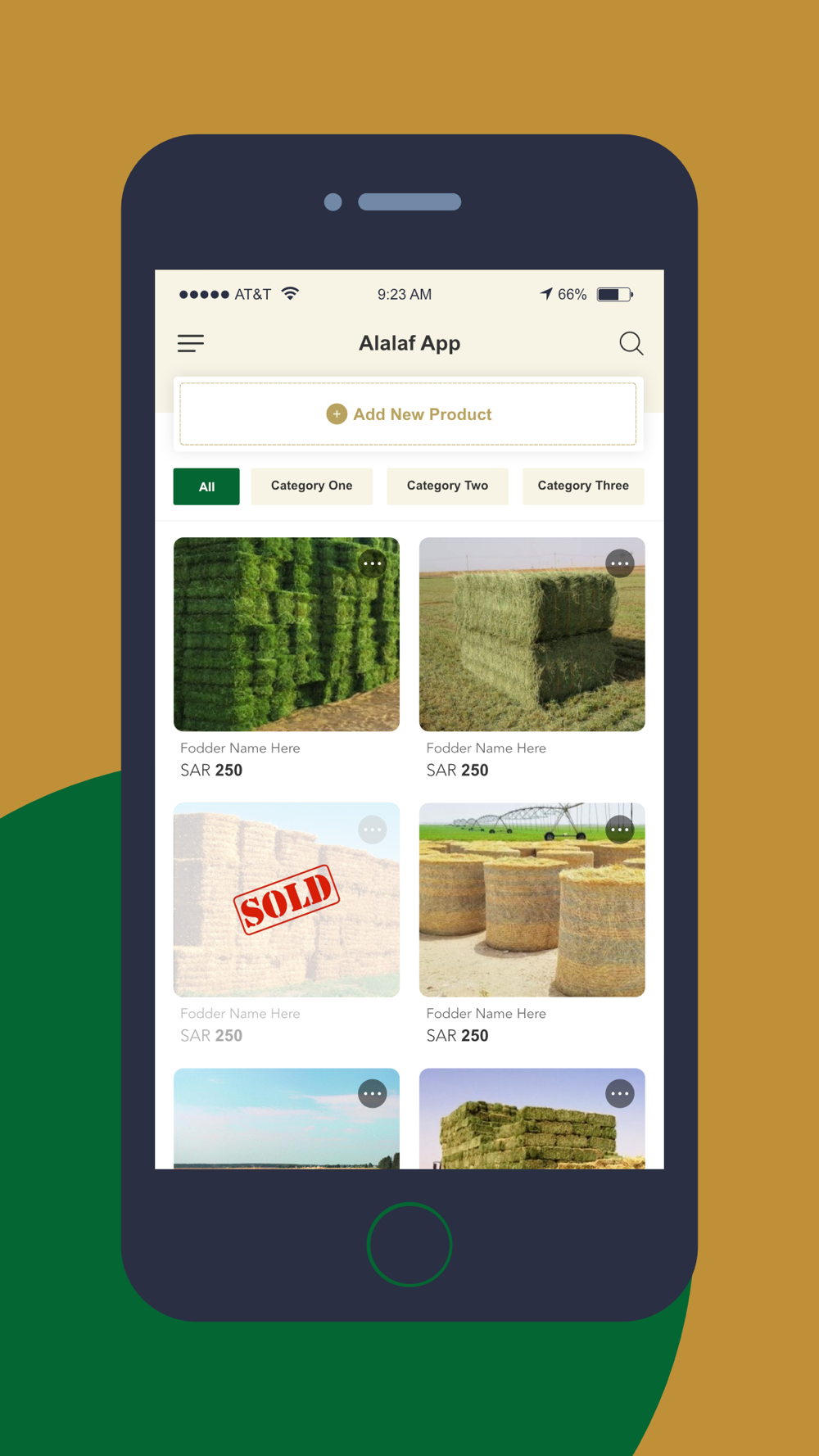Image resolution: width=819 pixels, height=1456 pixels.
Task: Switch to Category One filter
Action: point(312,486)
